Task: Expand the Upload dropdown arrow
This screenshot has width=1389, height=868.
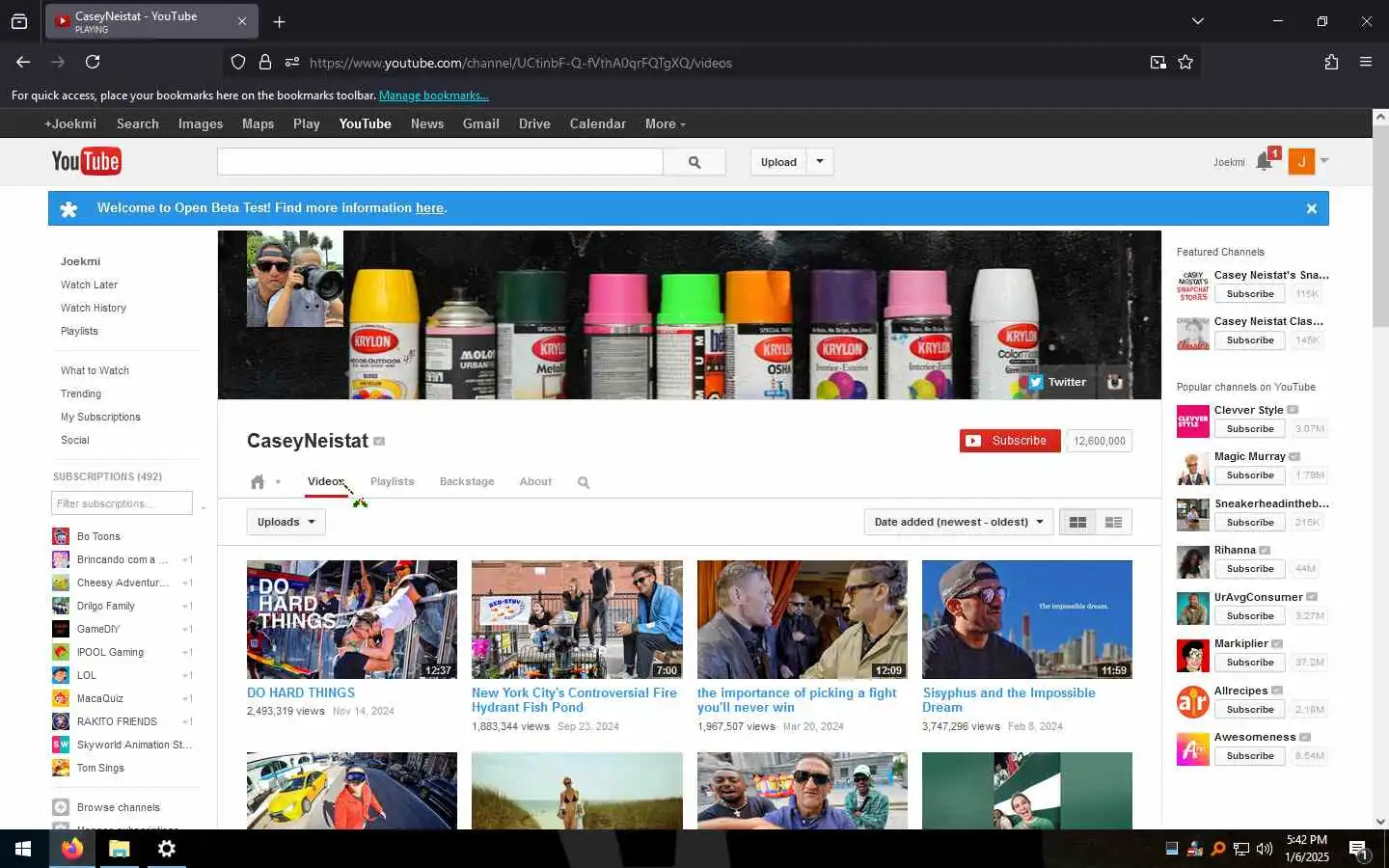Action: click(x=820, y=162)
